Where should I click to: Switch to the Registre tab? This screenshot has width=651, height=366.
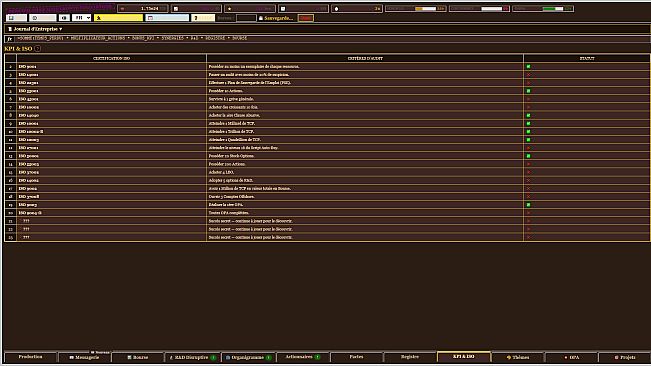(410, 357)
